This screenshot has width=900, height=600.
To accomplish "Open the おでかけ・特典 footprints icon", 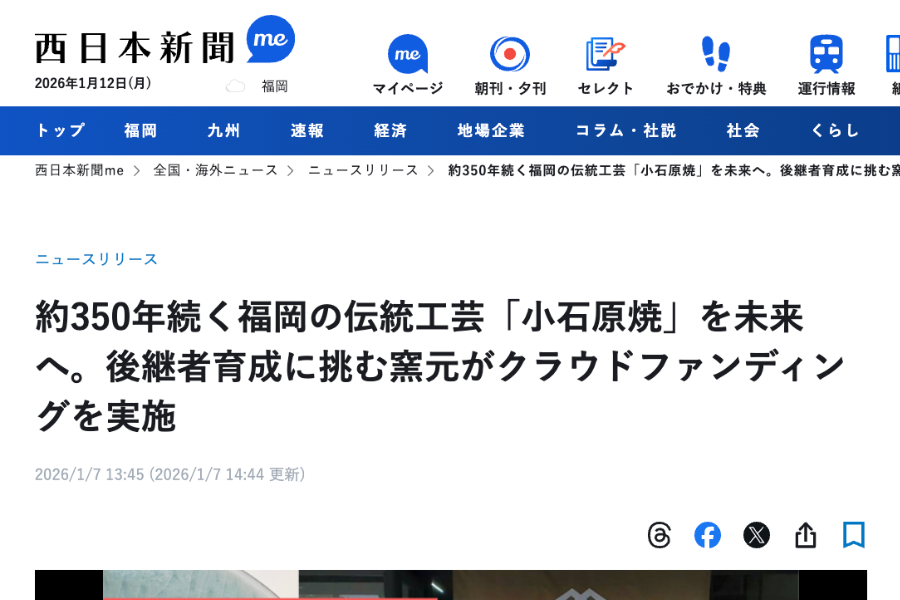I will [x=716, y=53].
